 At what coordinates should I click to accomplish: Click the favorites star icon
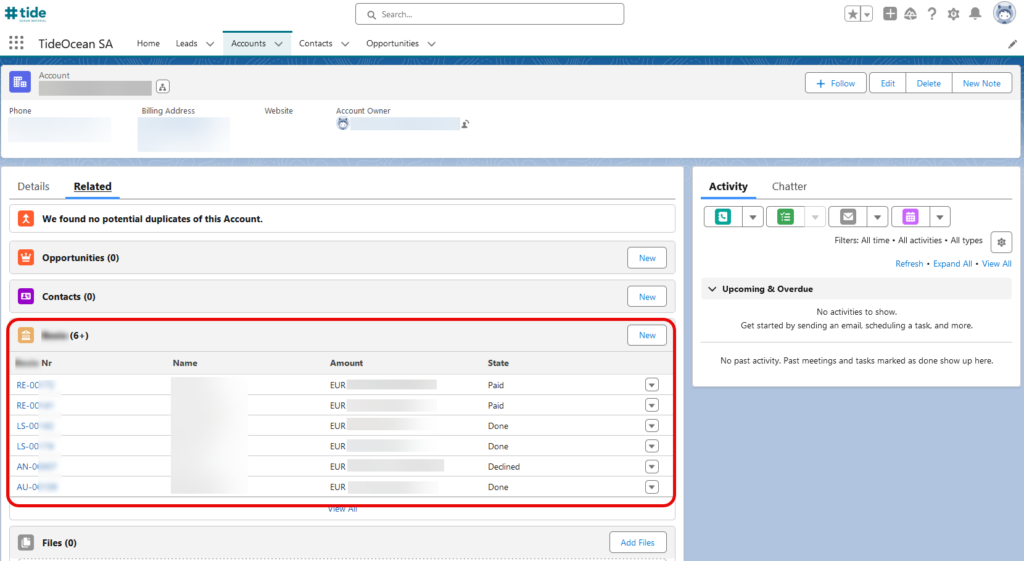852,14
